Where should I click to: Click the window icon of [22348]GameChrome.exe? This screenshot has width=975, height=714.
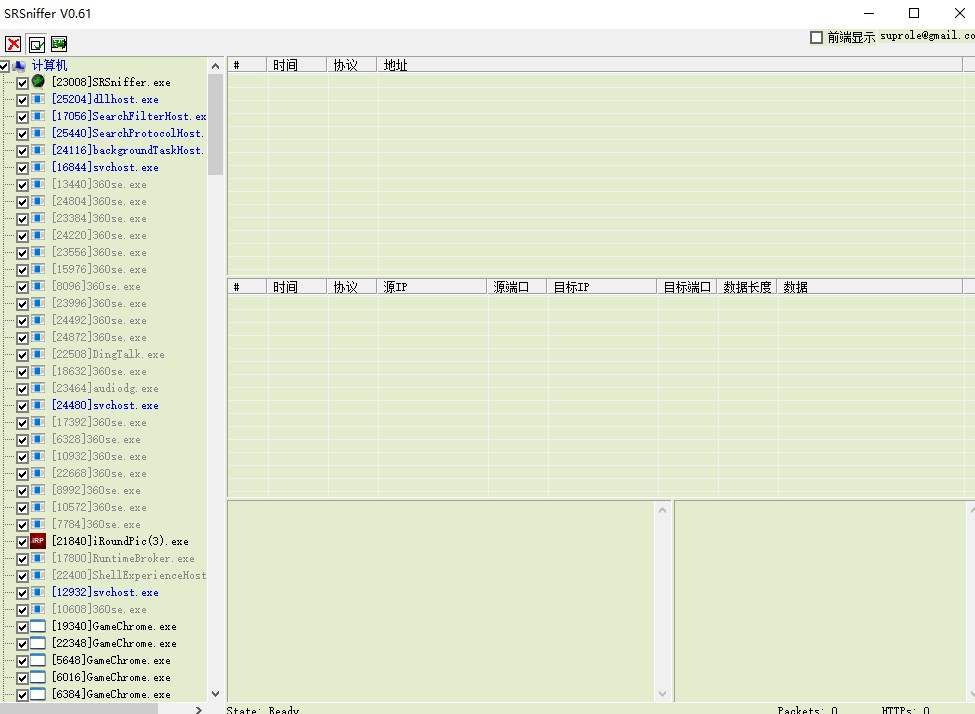click(x=38, y=643)
